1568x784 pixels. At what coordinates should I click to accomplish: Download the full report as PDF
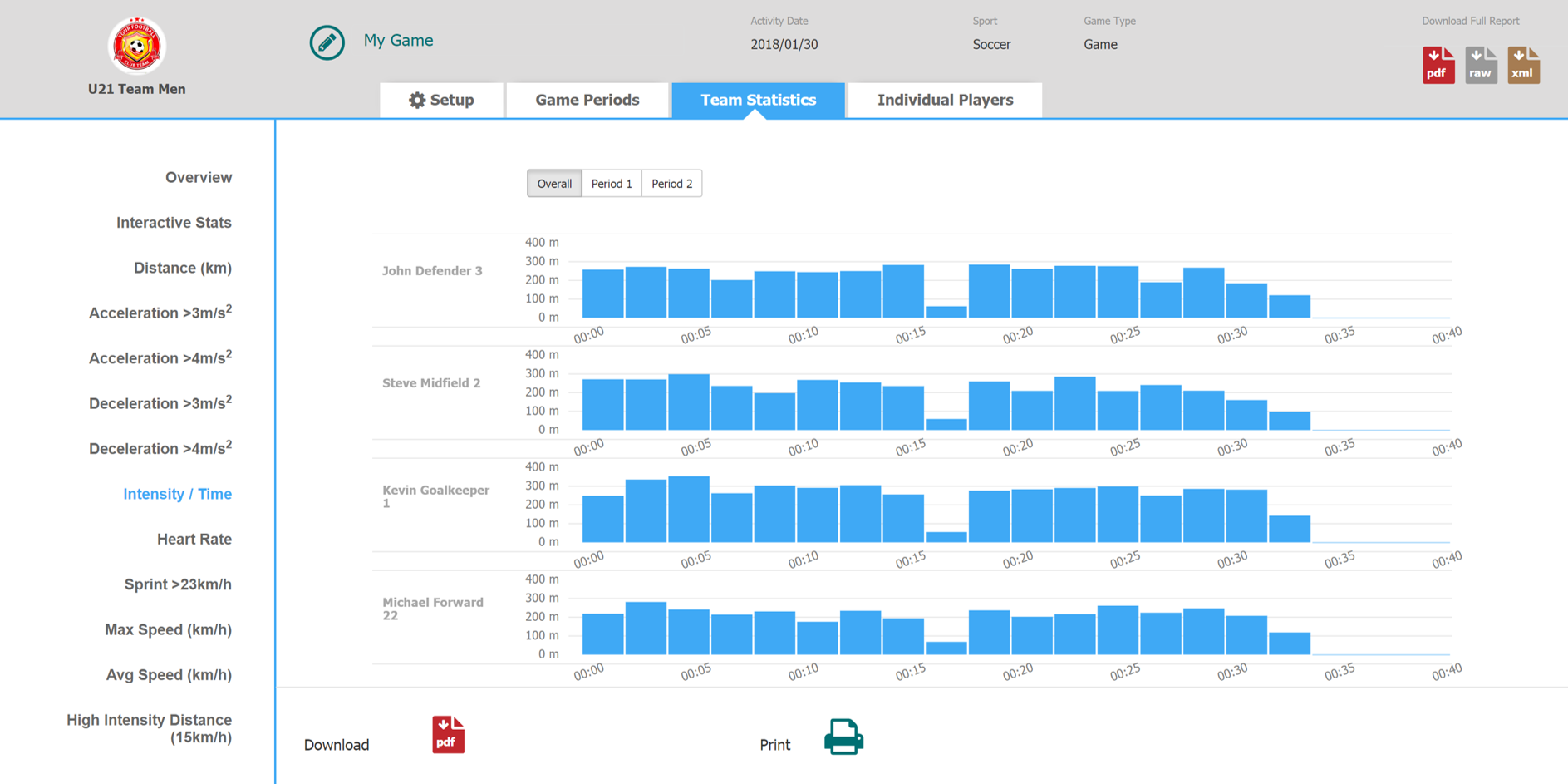1438,64
